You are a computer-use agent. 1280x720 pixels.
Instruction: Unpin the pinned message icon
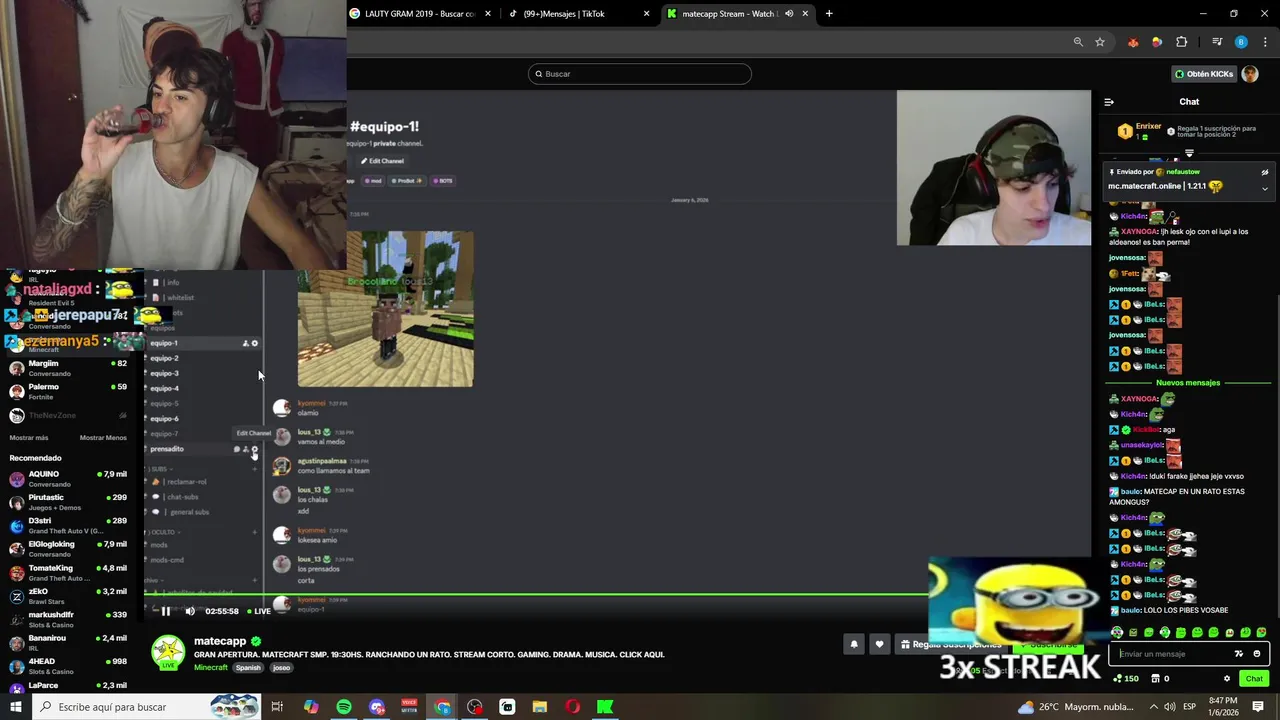1265,172
